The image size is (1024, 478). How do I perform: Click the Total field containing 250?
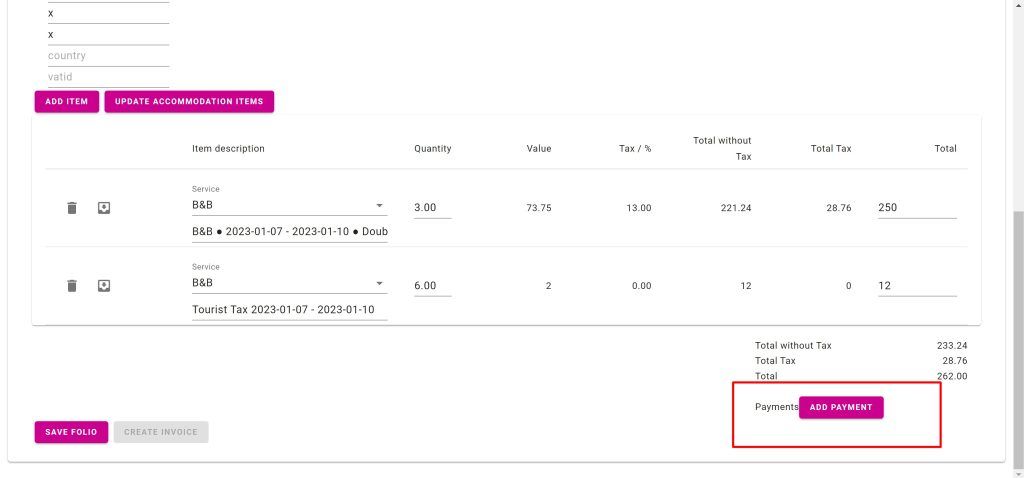click(916, 208)
